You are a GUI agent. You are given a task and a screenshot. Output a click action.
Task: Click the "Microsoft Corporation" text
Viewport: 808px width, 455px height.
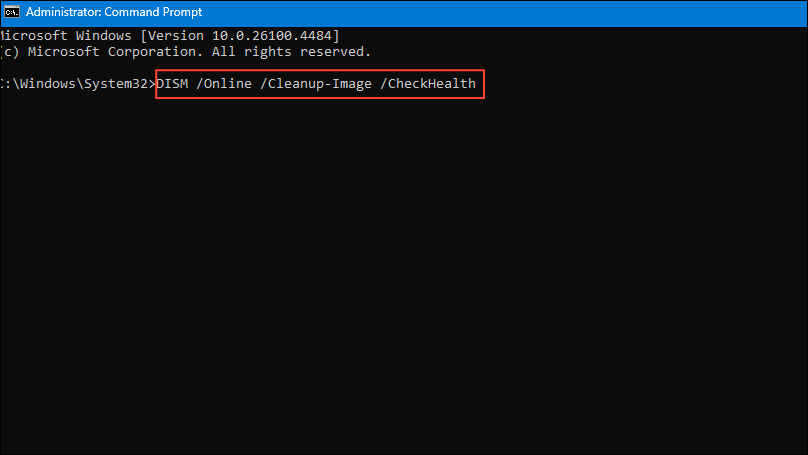[x=108, y=51]
